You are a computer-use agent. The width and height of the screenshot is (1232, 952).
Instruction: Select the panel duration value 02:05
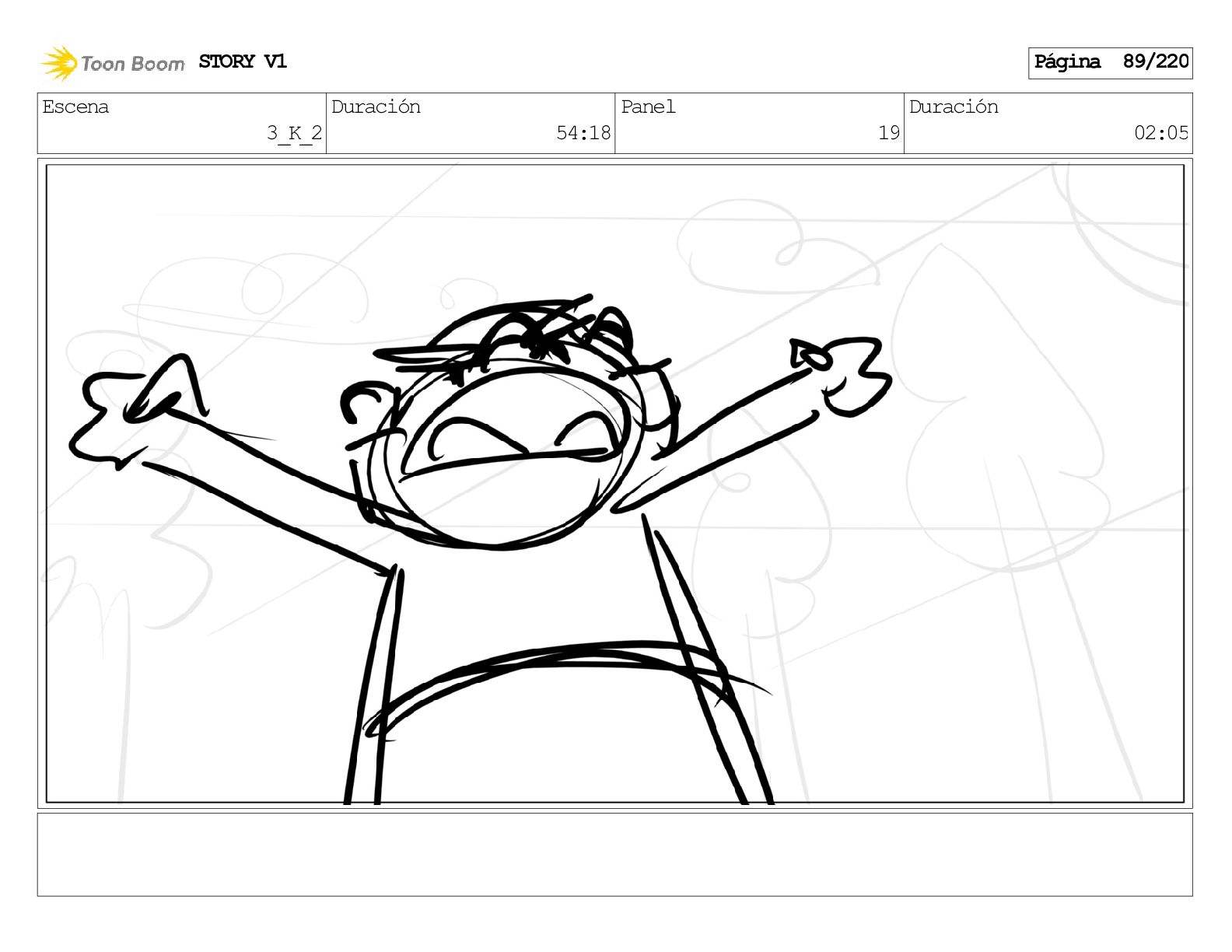(x=1161, y=133)
